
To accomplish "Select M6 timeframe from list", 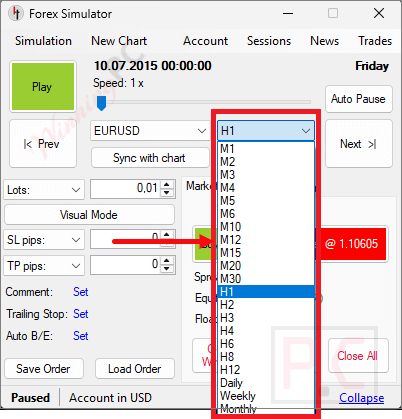I will (x=266, y=214).
